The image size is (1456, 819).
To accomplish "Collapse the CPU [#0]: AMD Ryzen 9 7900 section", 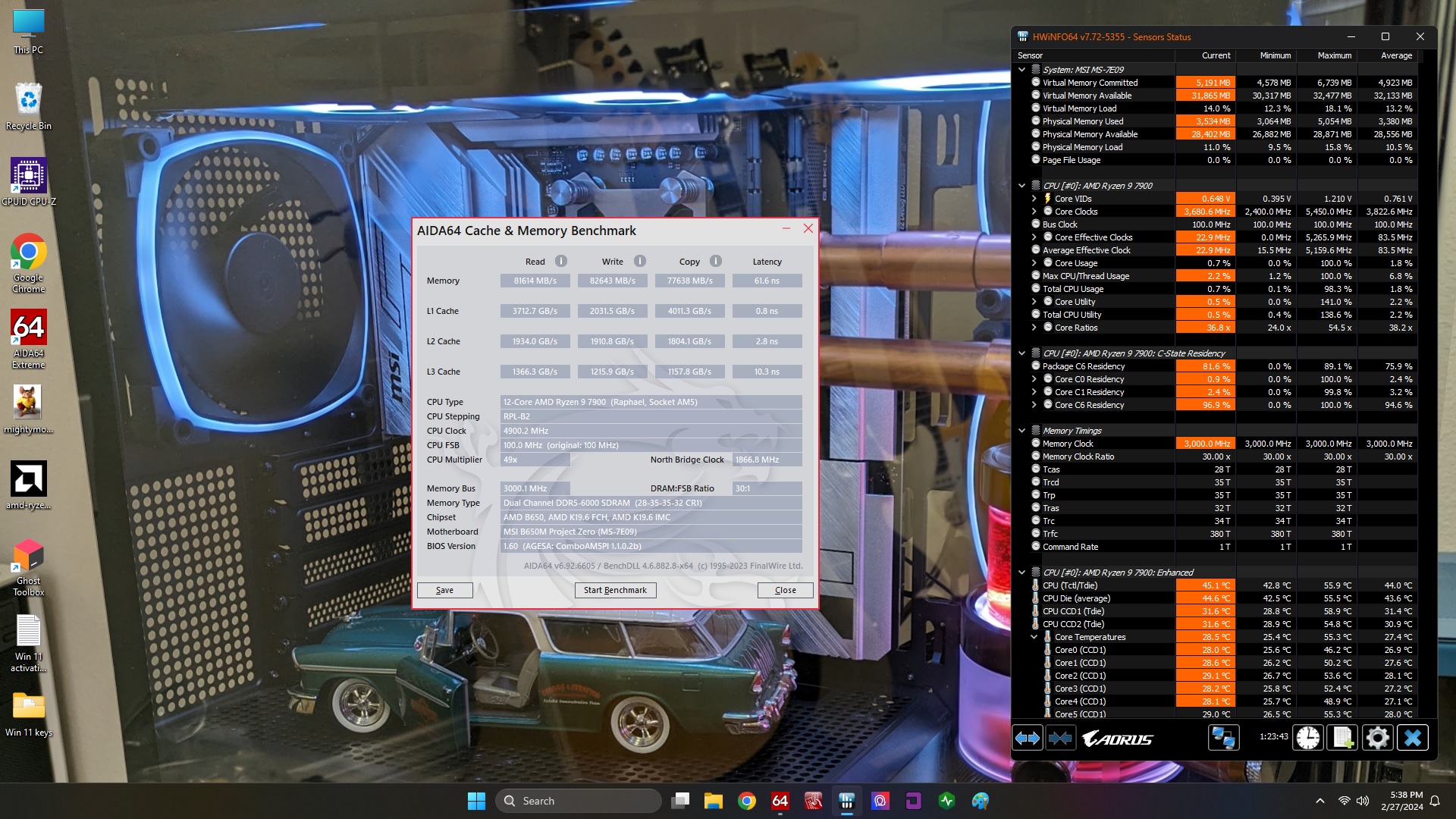I will point(1022,186).
